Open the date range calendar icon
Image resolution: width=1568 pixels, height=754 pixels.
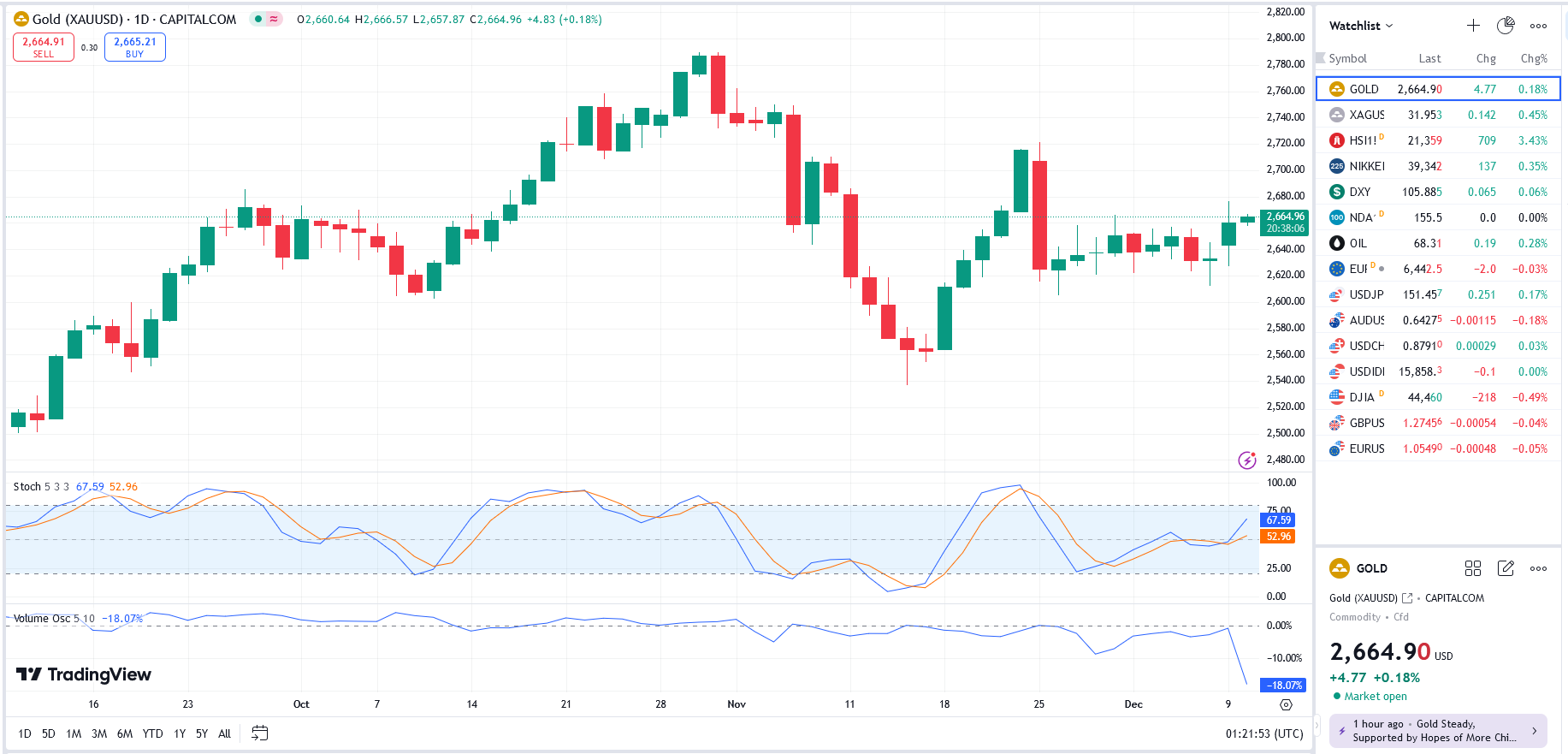pyautogui.click(x=260, y=733)
